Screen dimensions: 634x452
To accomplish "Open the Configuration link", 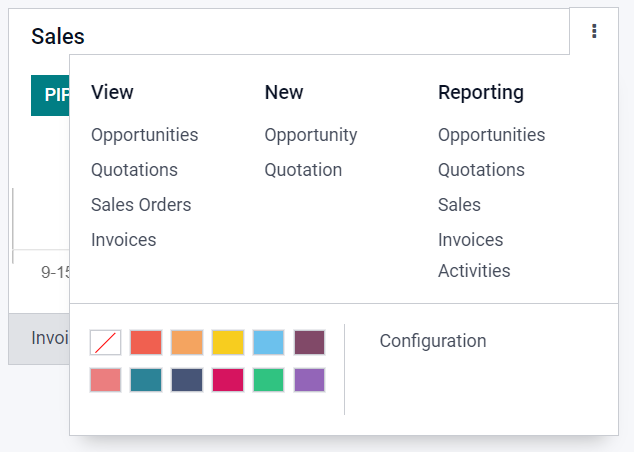I will [x=433, y=341].
